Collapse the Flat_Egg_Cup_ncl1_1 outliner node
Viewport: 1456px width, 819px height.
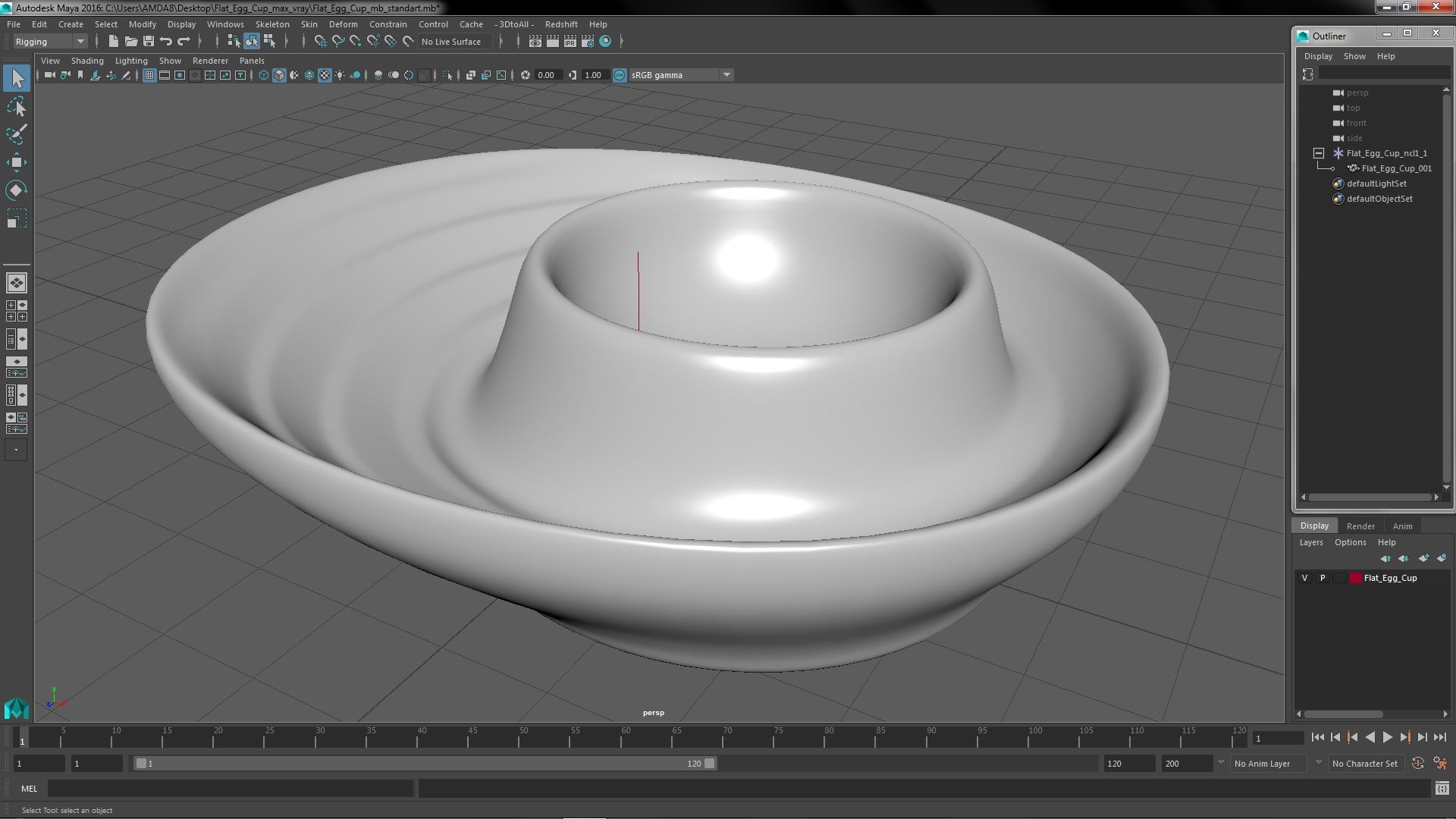click(x=1319, y=153)
